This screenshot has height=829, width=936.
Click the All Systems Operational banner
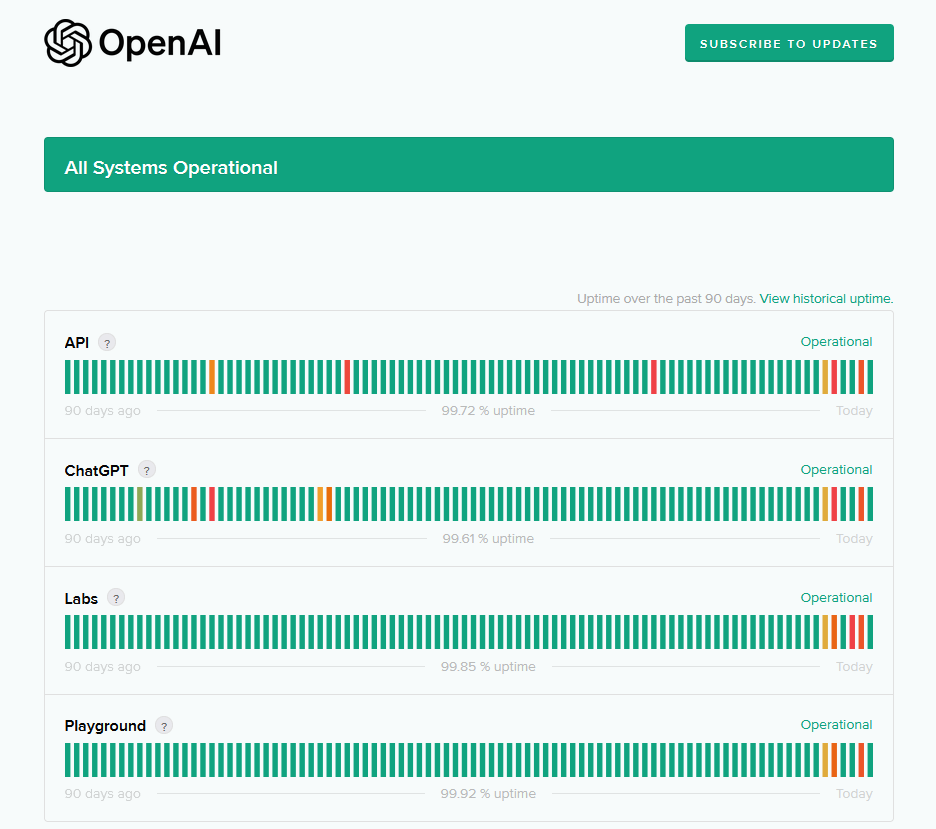(468, 165)
